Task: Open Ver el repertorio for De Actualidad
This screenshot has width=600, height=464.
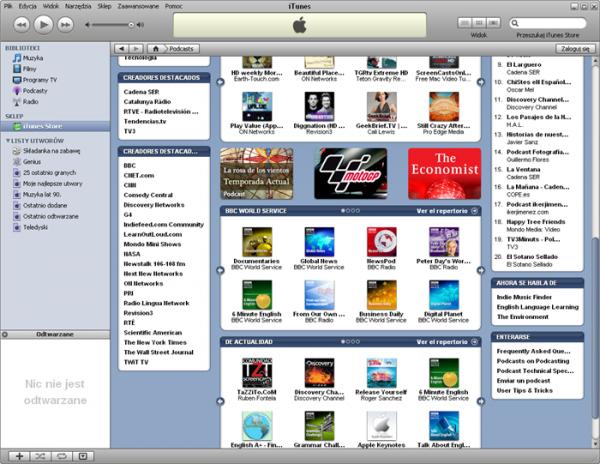Action: click(x=447, y=342)
